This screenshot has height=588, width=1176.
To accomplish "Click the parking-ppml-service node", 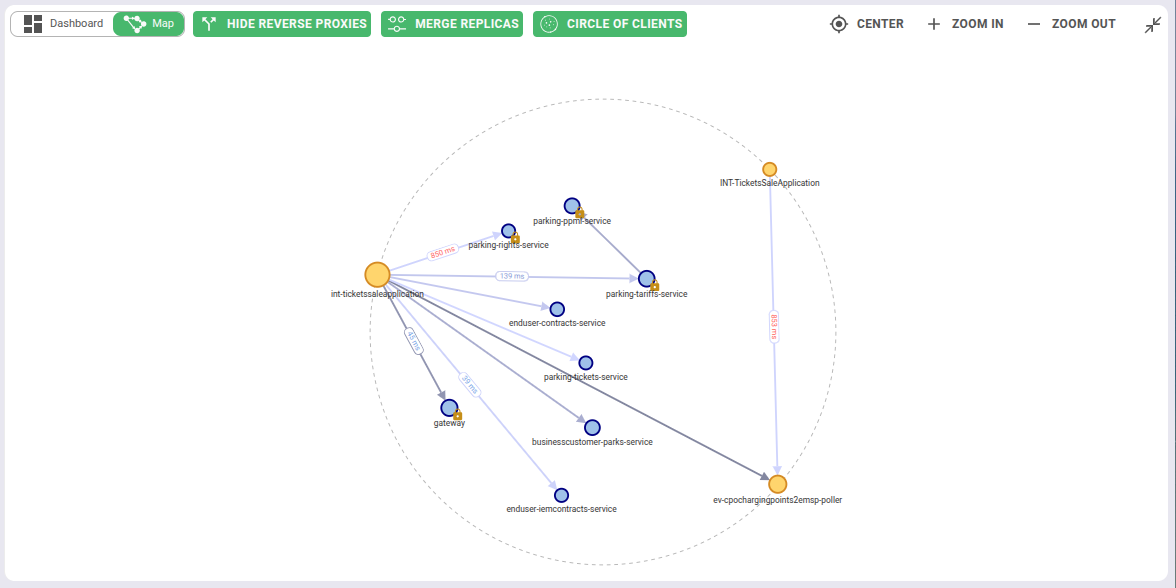I will 572,206.
